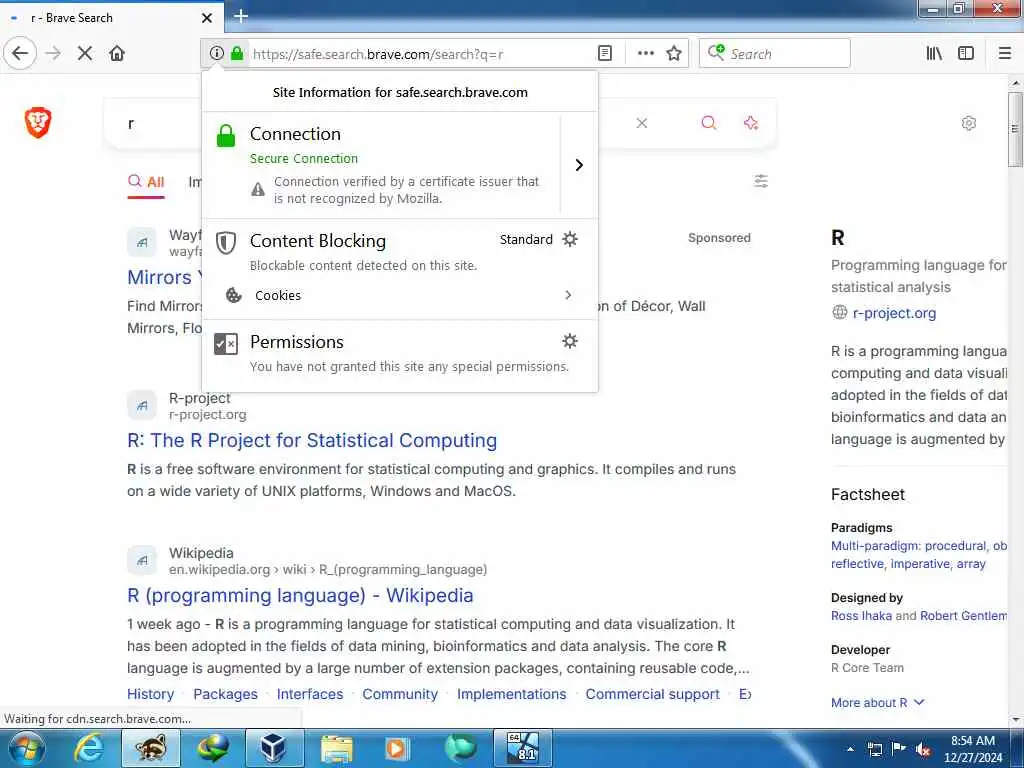Click the taskbar clock showing 8:54 AM

coord(972,749)
